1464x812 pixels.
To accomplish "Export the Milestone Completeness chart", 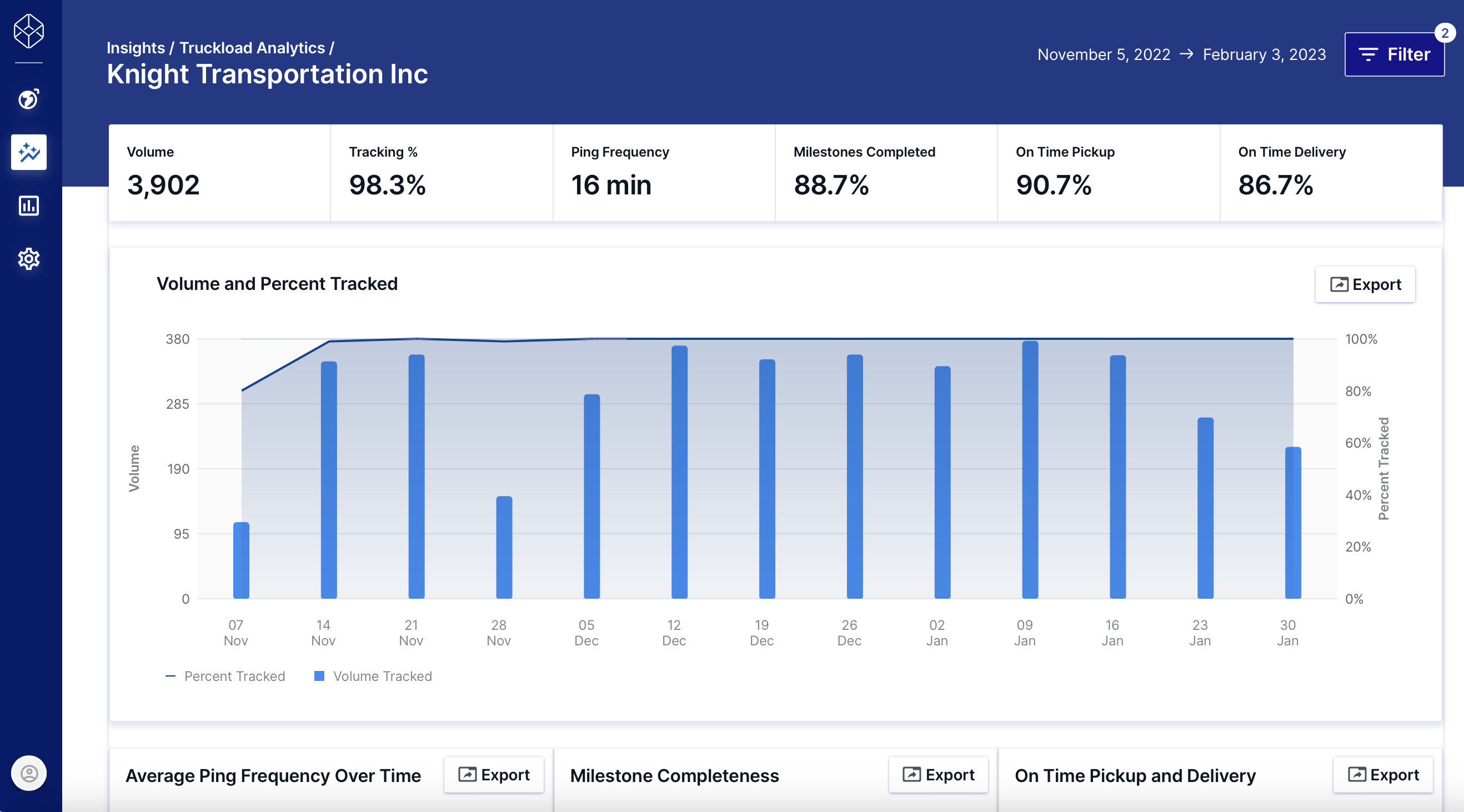I will pyautogui.click(x=937, y=774).
